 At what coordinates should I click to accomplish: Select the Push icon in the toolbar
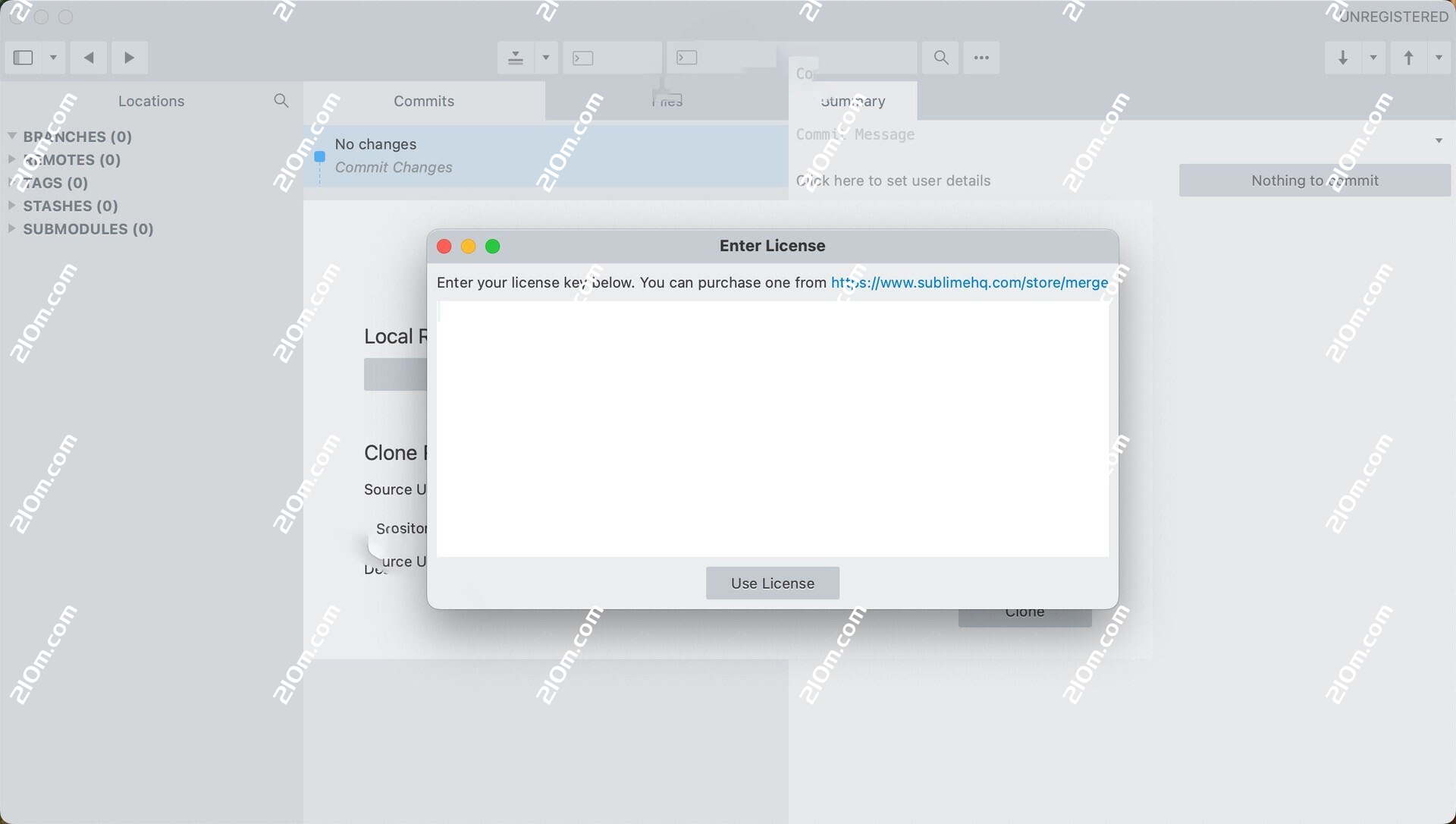[x=1408, y=57]
